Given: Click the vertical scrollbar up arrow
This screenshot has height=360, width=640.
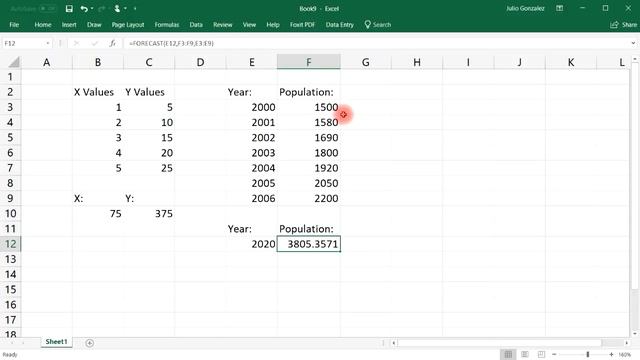Looking at the screenshot, I should pos(635,59).
